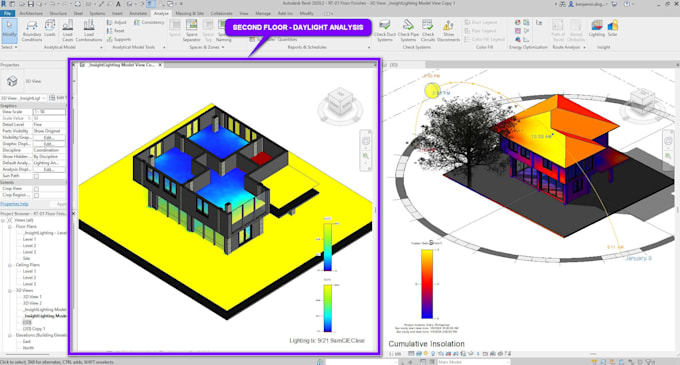Switch to the Massing & Site tab
Viewport: 680px width, 365px height.
click(x=190, y=13)
